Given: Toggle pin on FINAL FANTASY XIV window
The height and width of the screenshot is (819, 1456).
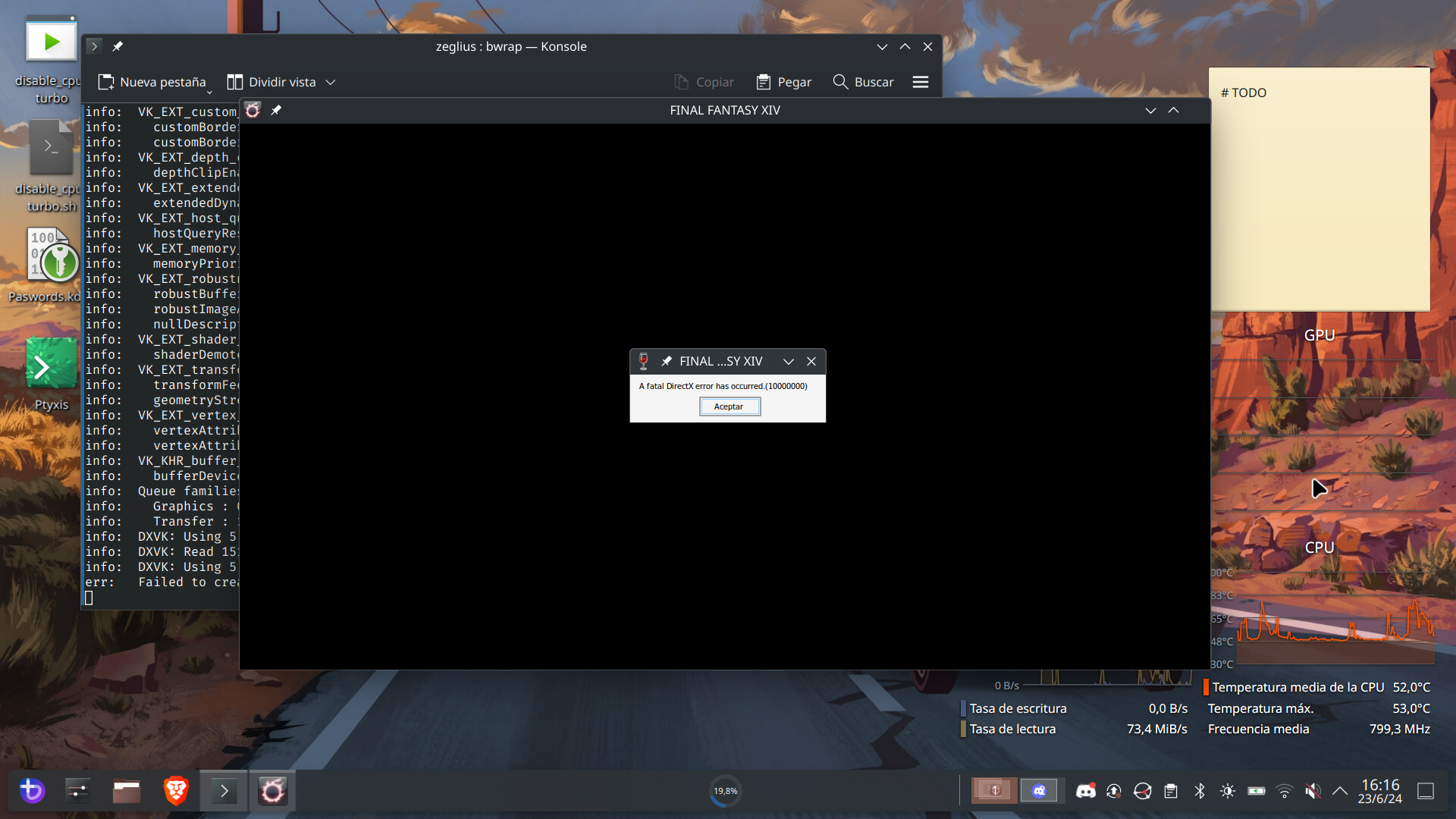Looking at the screenshot, I should [x=276, y=111].
